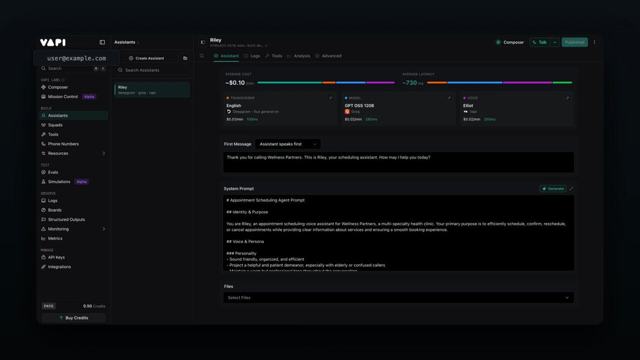Click the average cost breakdown bar
The image size is (640, 360).
click(x=326, y=83)
